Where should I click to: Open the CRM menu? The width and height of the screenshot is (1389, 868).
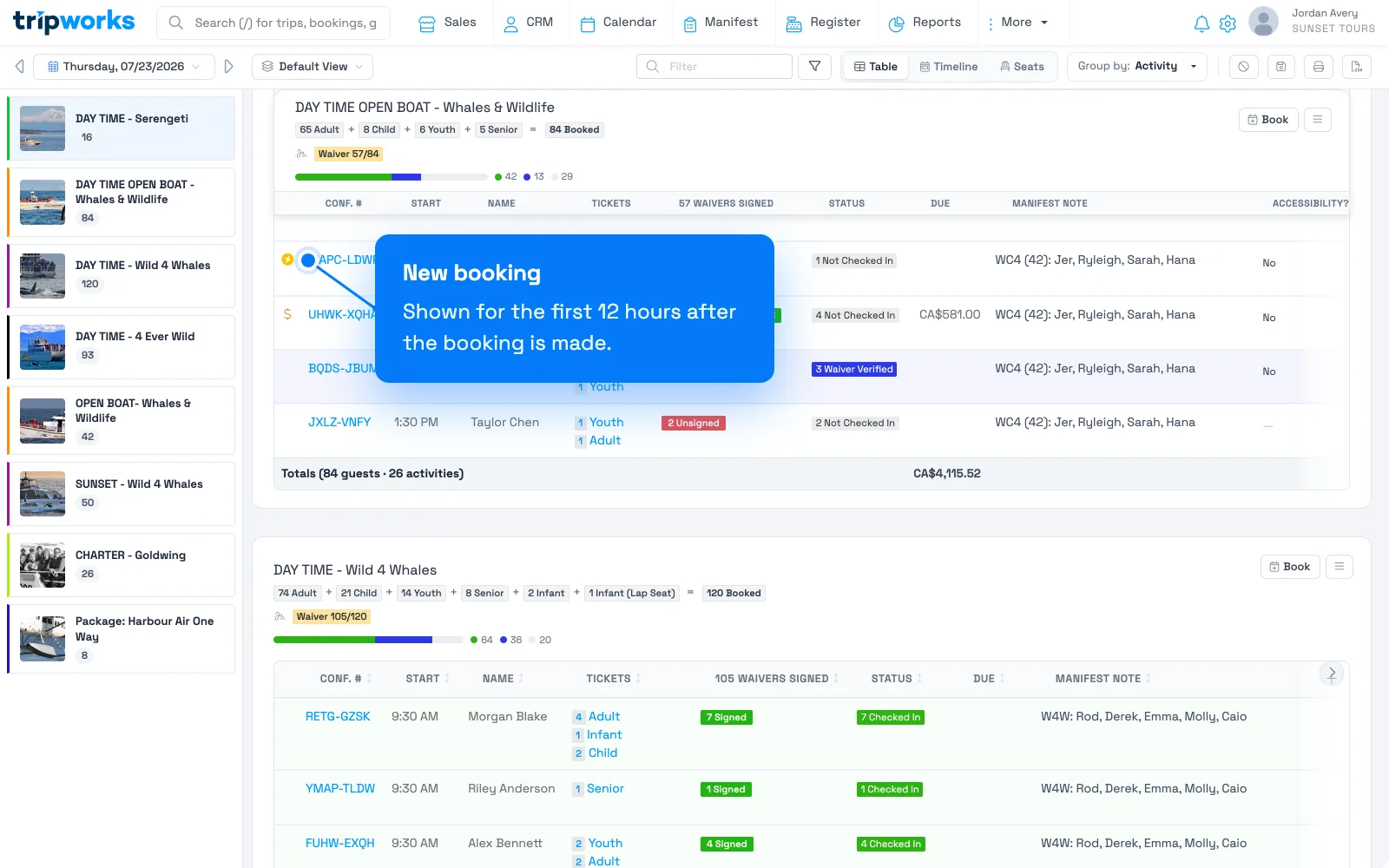(x=530, y=23)
